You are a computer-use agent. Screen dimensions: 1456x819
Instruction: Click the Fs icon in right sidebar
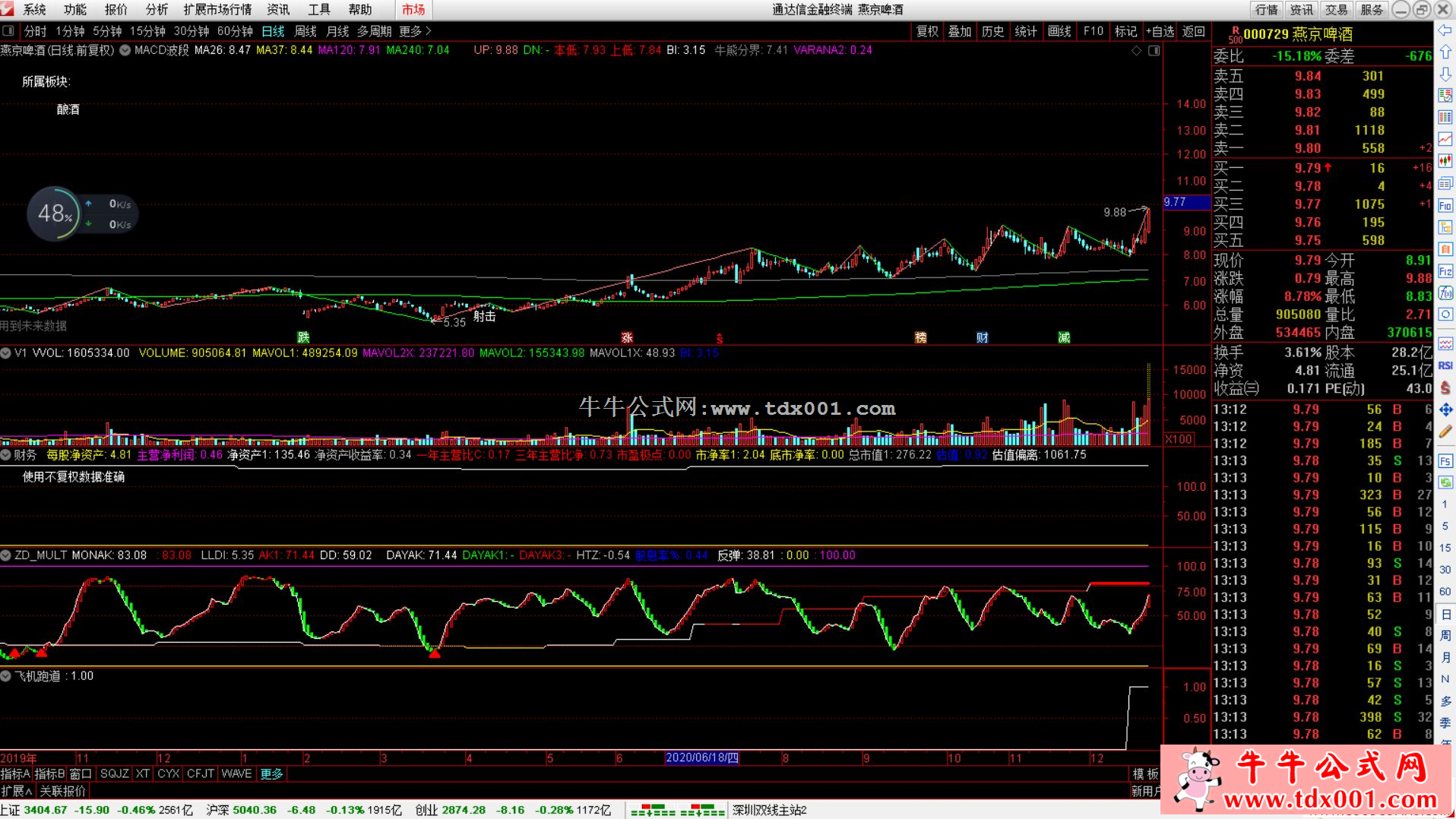point(1445,460)
